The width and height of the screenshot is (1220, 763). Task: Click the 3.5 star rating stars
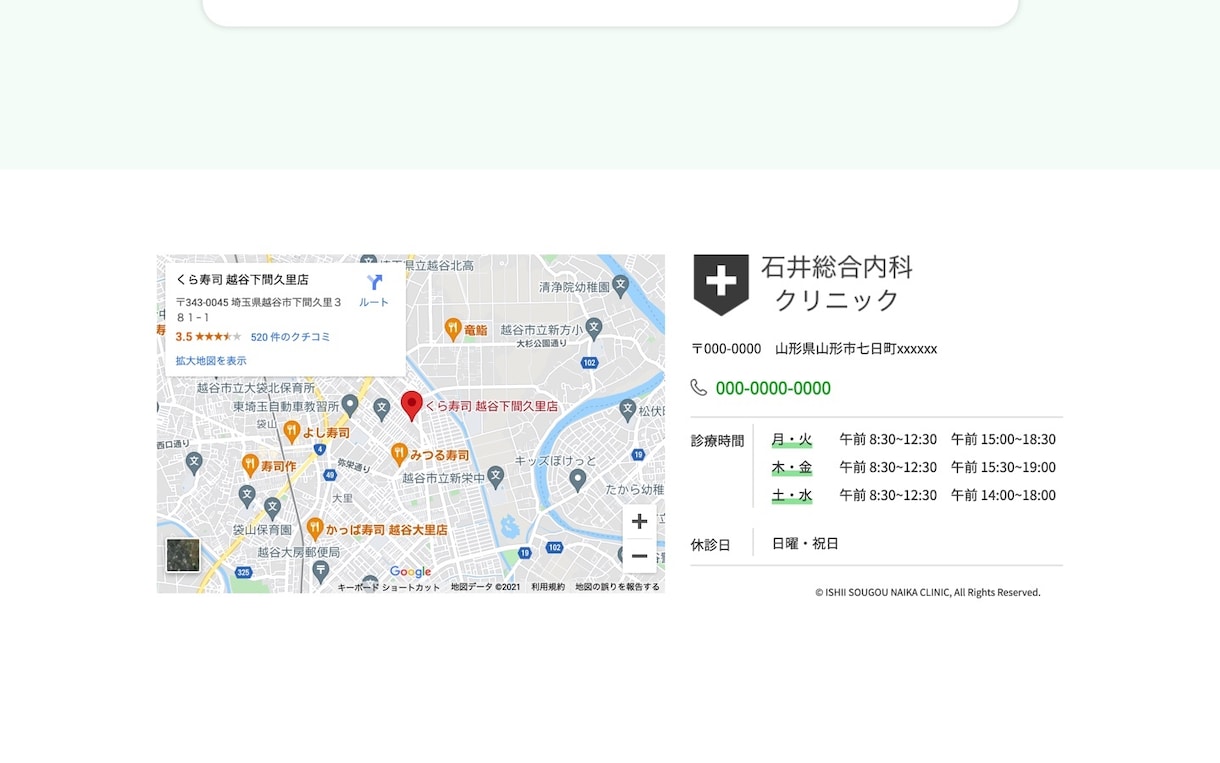(x=218, y=337)
